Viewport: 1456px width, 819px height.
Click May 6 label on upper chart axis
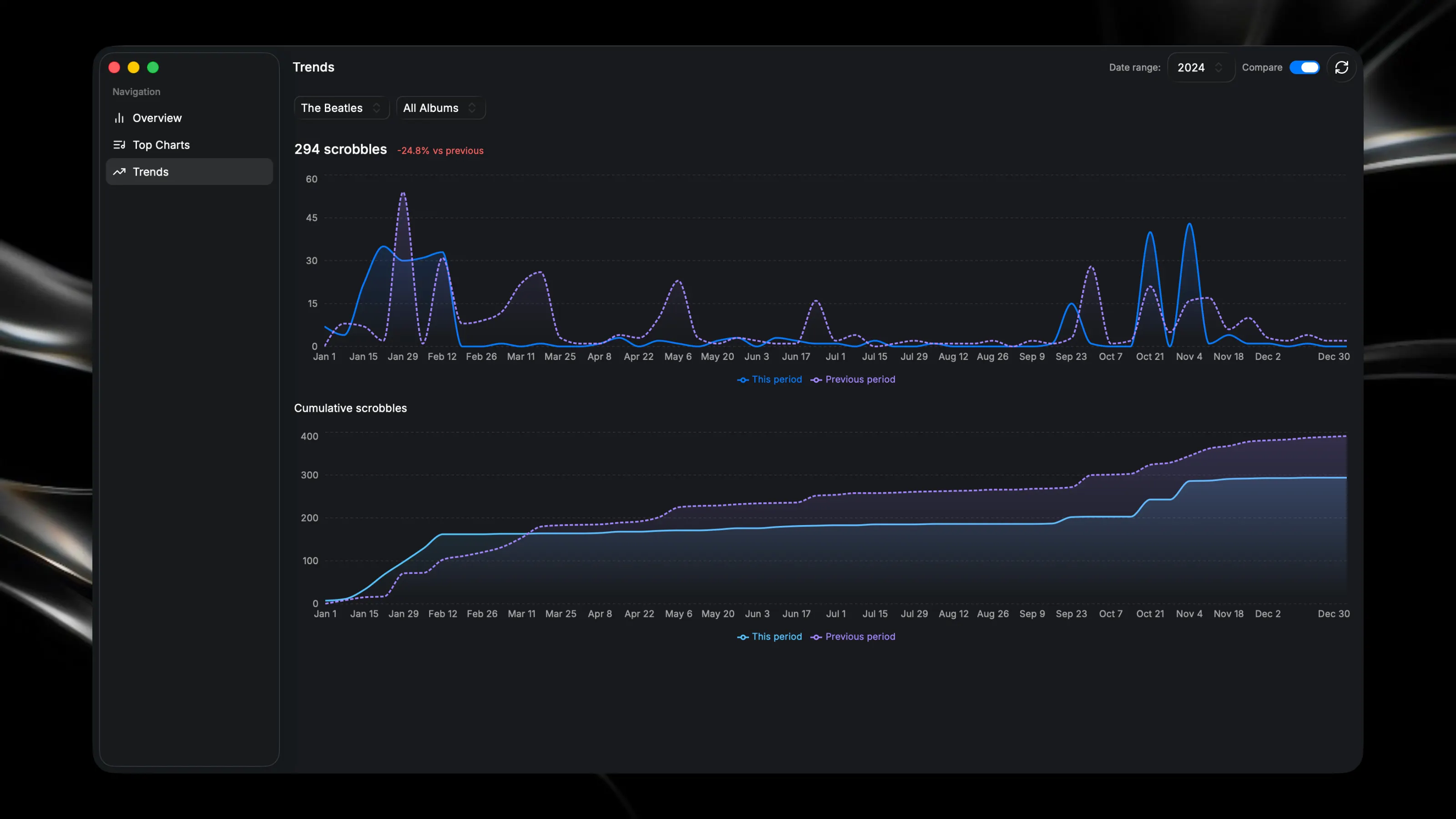point(677,357)
